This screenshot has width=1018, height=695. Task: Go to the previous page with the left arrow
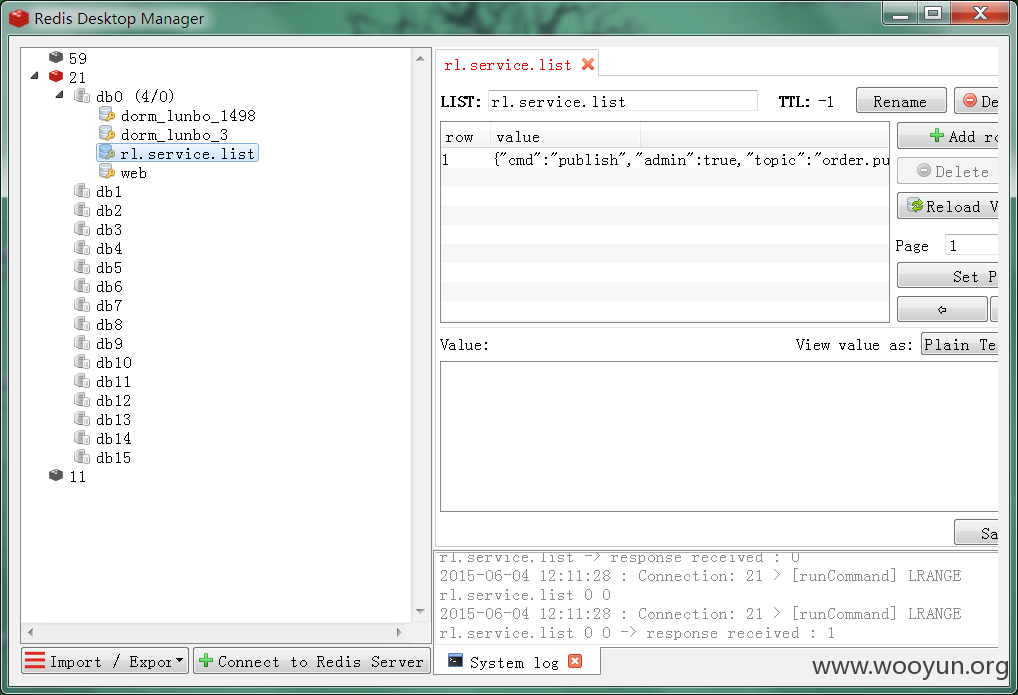click(942, 310)
